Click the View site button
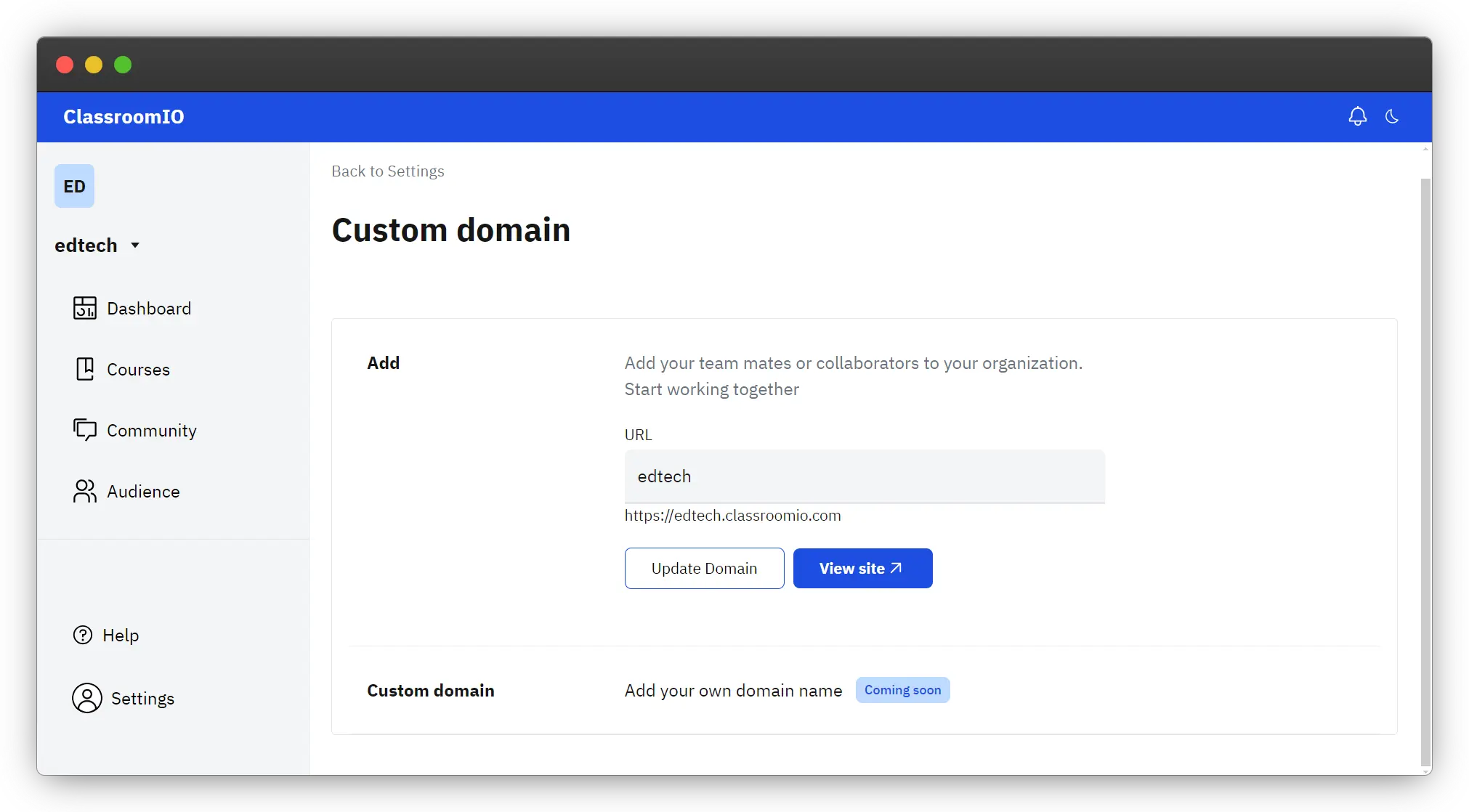Screen dimensions: 1469x812 [862, 568]
